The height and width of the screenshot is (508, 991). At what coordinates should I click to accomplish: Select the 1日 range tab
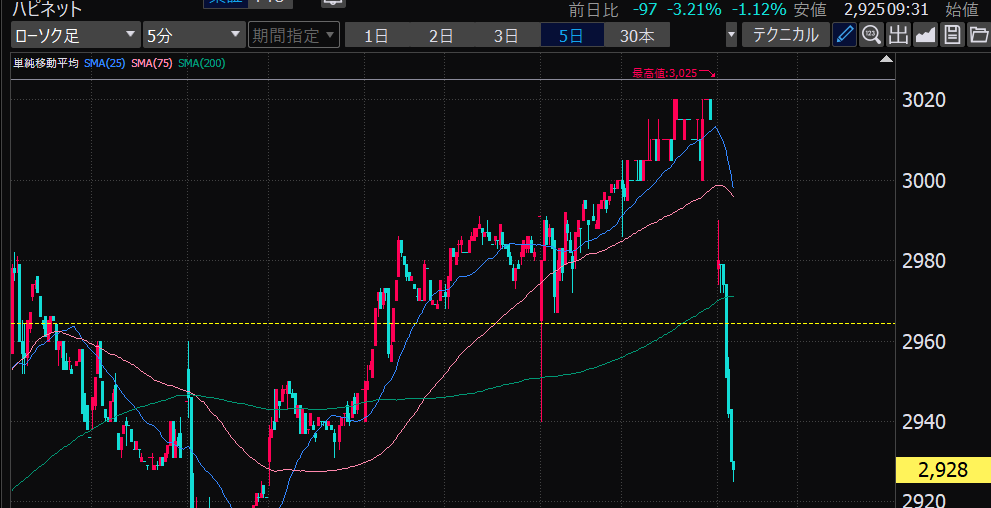(x=376, y=36)
